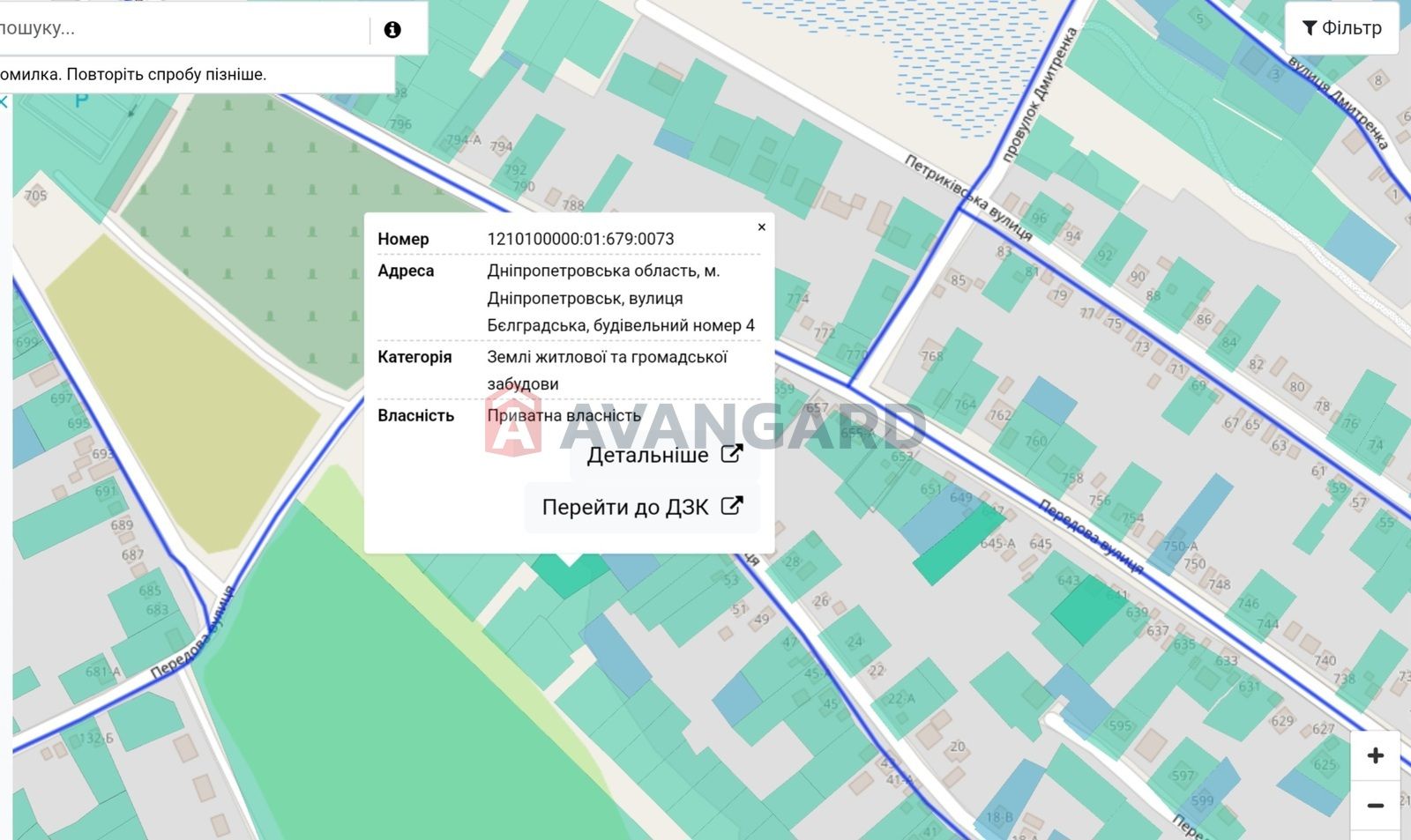Zoom out with the minus button
Image resolution: width=1411 pixels, height=840 pixels.
tap(1375, 806)
